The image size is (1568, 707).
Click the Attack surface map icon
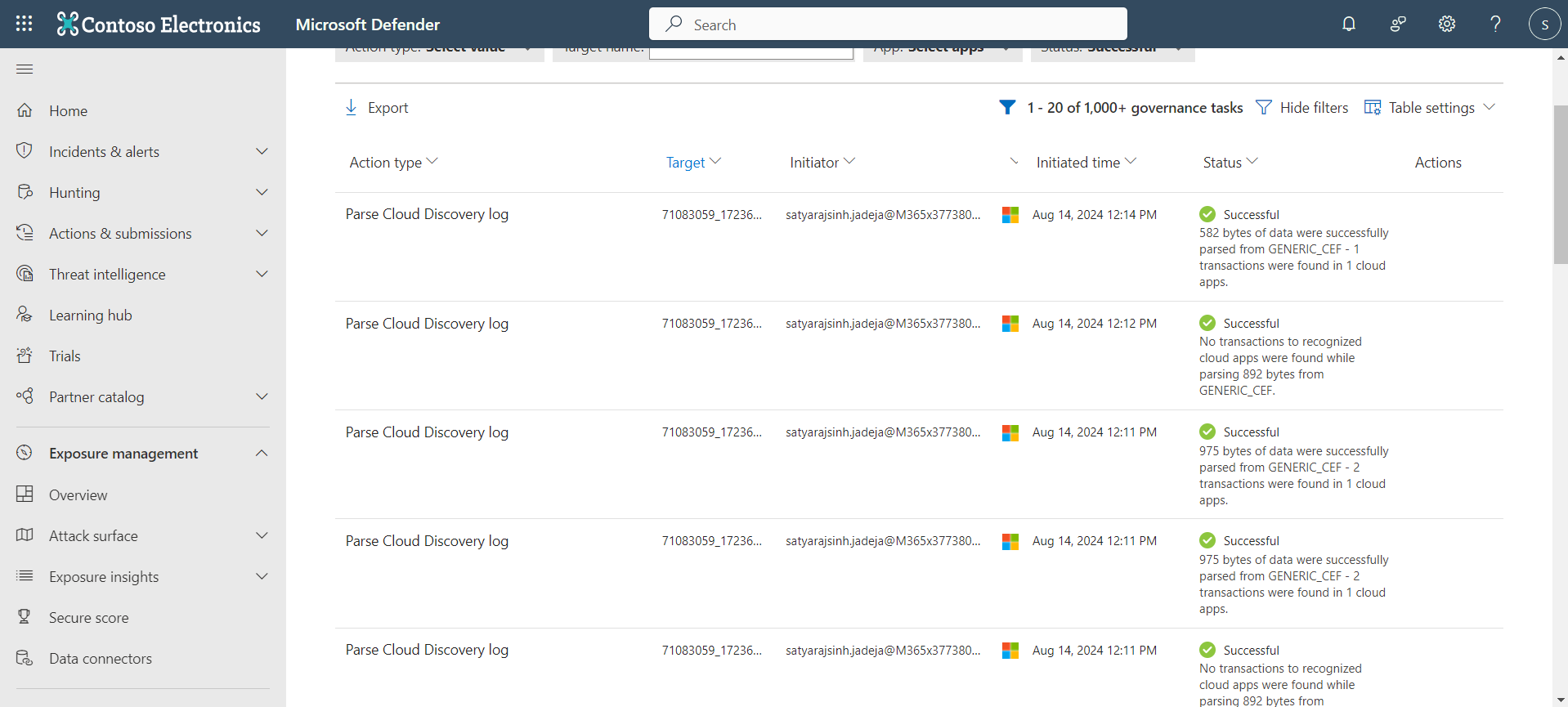[25, 535]
